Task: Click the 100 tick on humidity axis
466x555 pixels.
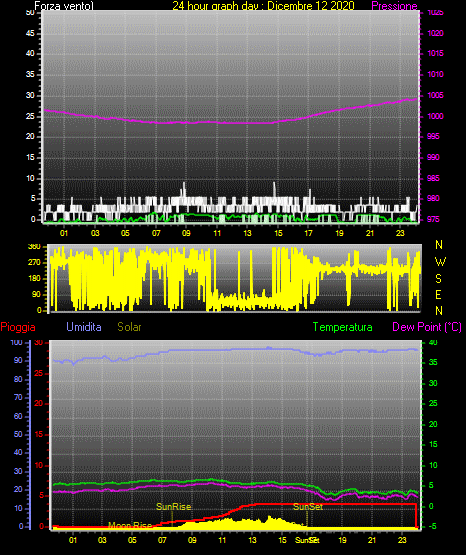Action: (x=16, y=342)
